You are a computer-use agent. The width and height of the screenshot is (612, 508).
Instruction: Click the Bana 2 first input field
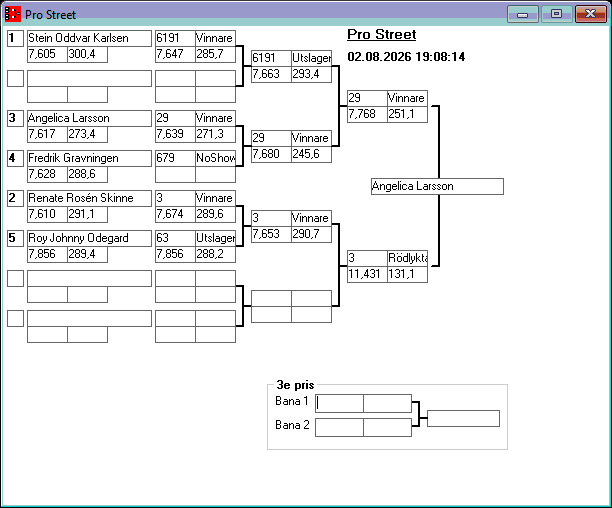[339, 428]
